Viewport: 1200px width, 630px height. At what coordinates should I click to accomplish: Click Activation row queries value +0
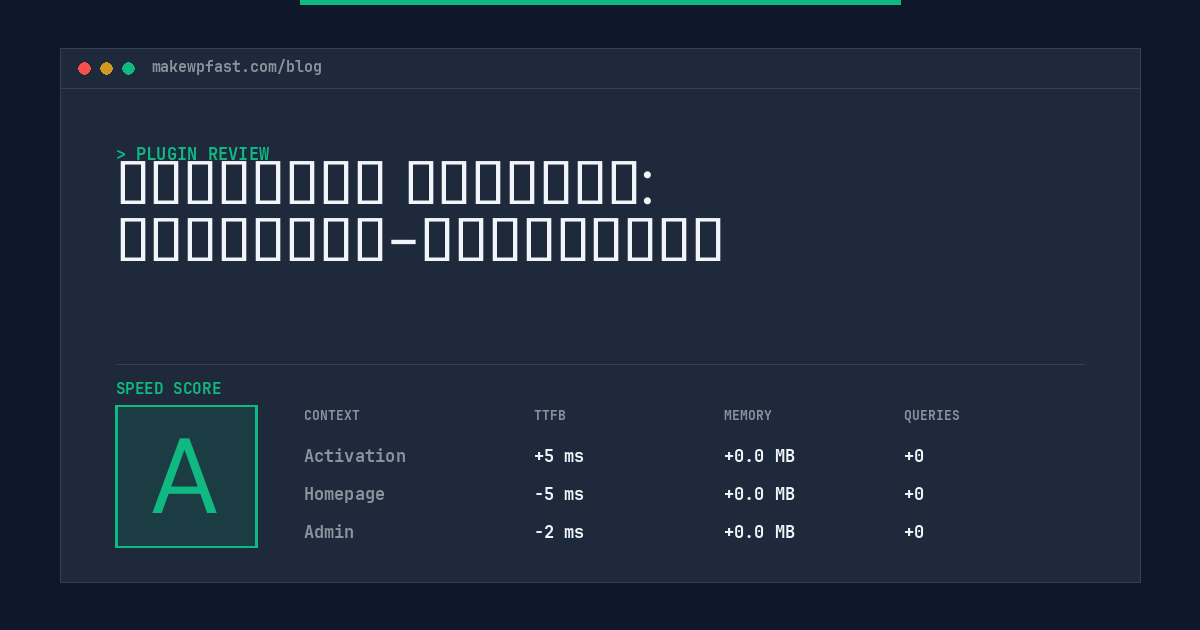click(914, 456)
